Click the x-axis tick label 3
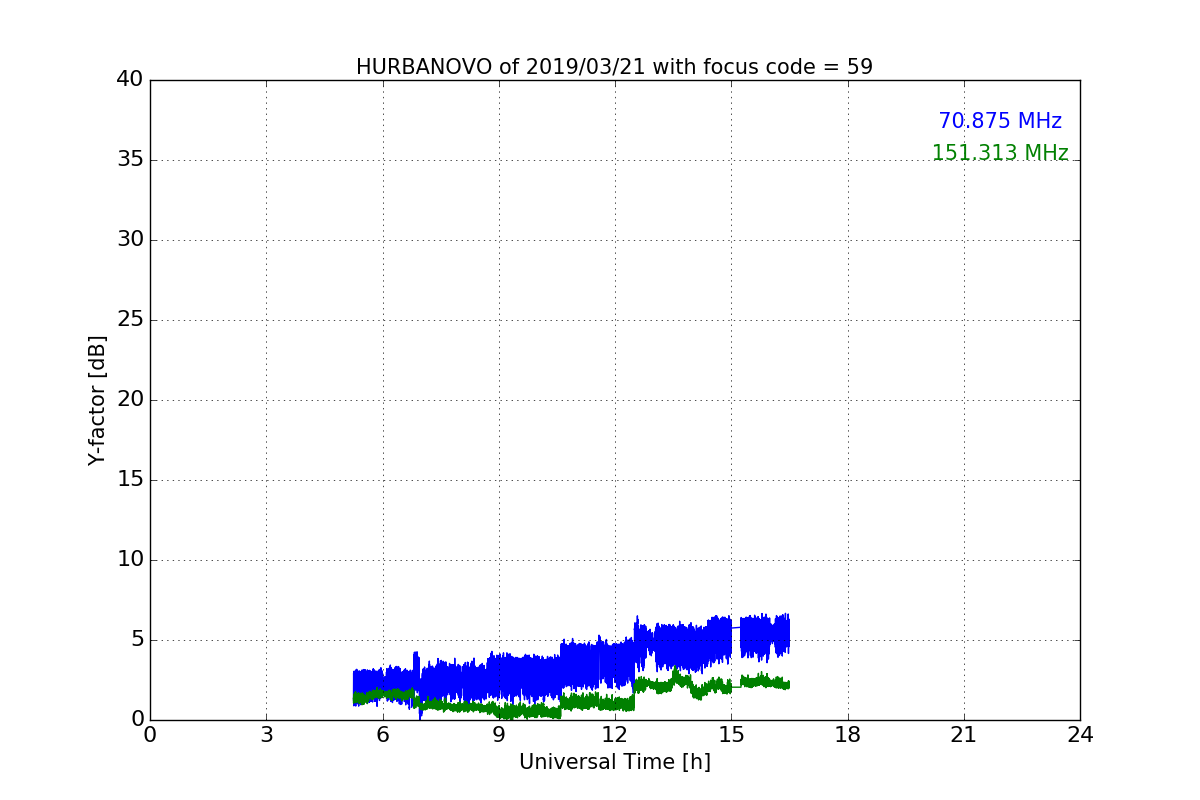This screenshot has width=1200, height=800. (266, 735)
